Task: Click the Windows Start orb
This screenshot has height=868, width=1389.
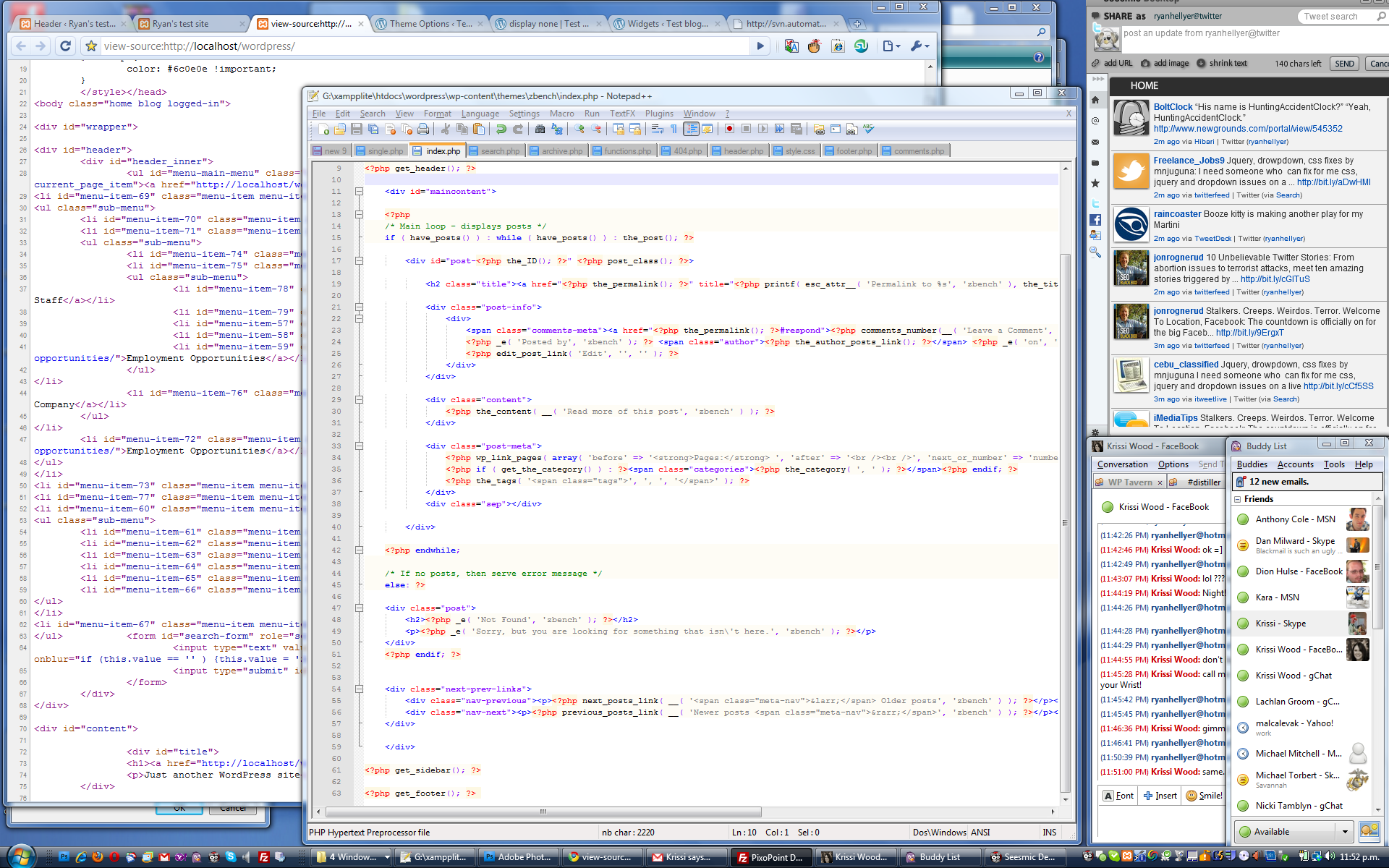Action: (x=20, y=856)
